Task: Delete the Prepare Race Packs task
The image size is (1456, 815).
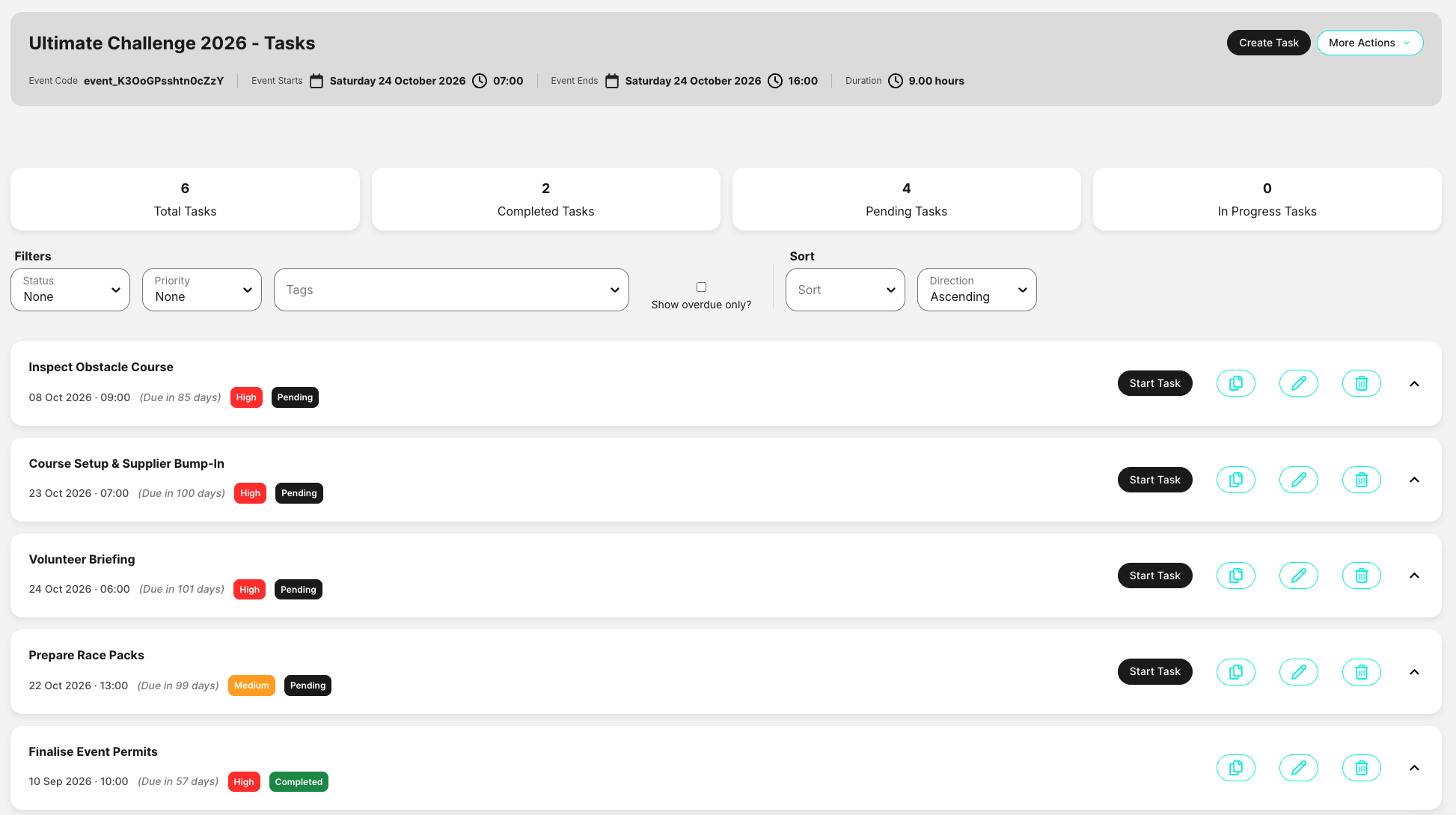Action: (1362, 671)
